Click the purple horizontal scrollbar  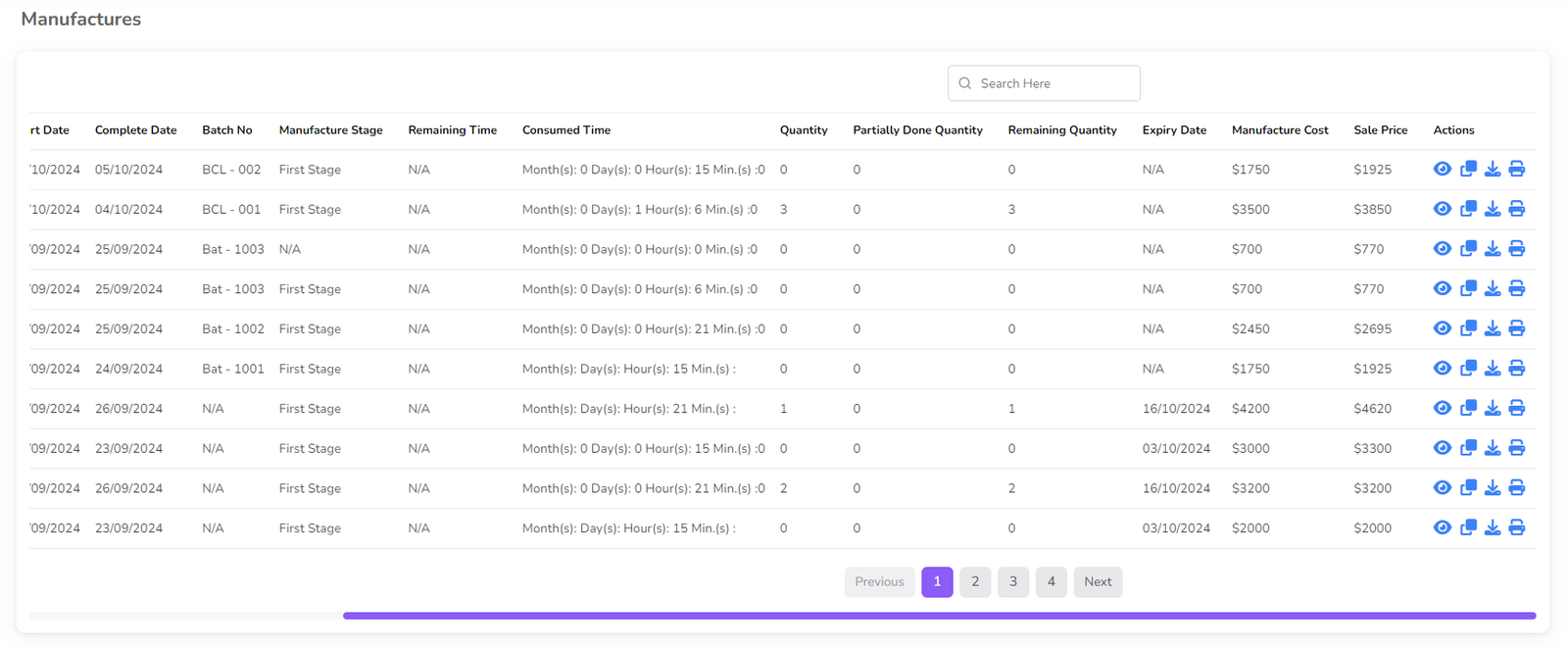pos(939,616)
